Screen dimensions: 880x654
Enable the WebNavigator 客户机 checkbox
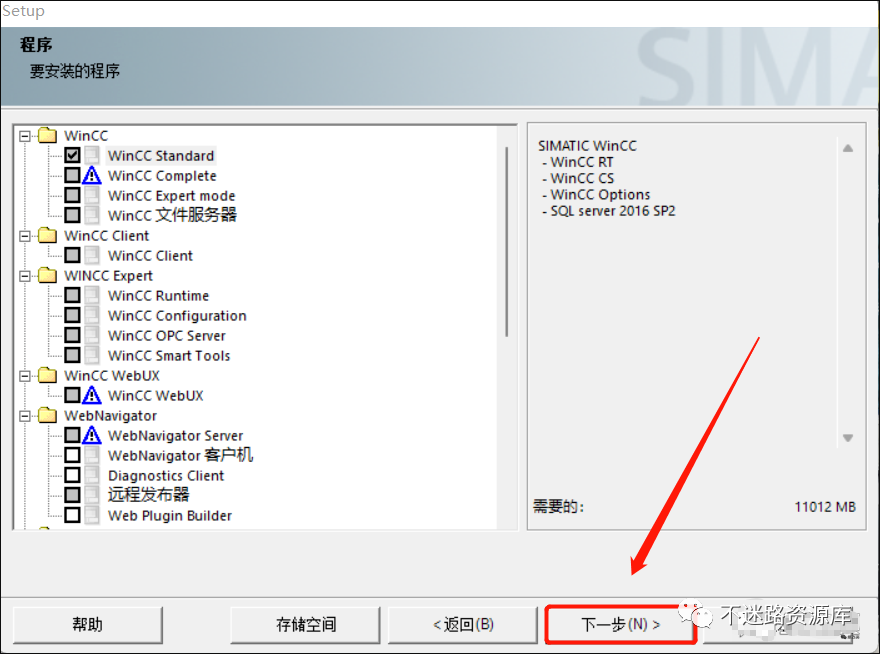point(72,455)
